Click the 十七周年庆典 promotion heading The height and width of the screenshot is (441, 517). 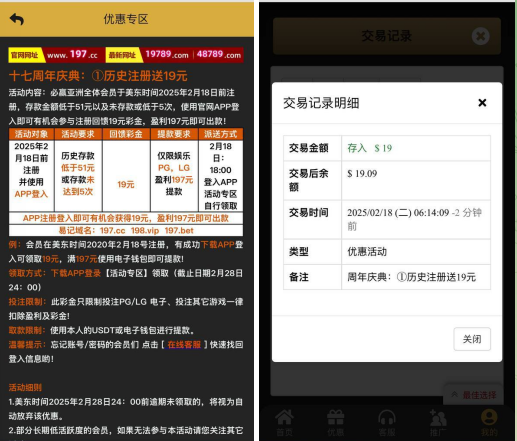point(98,76)
